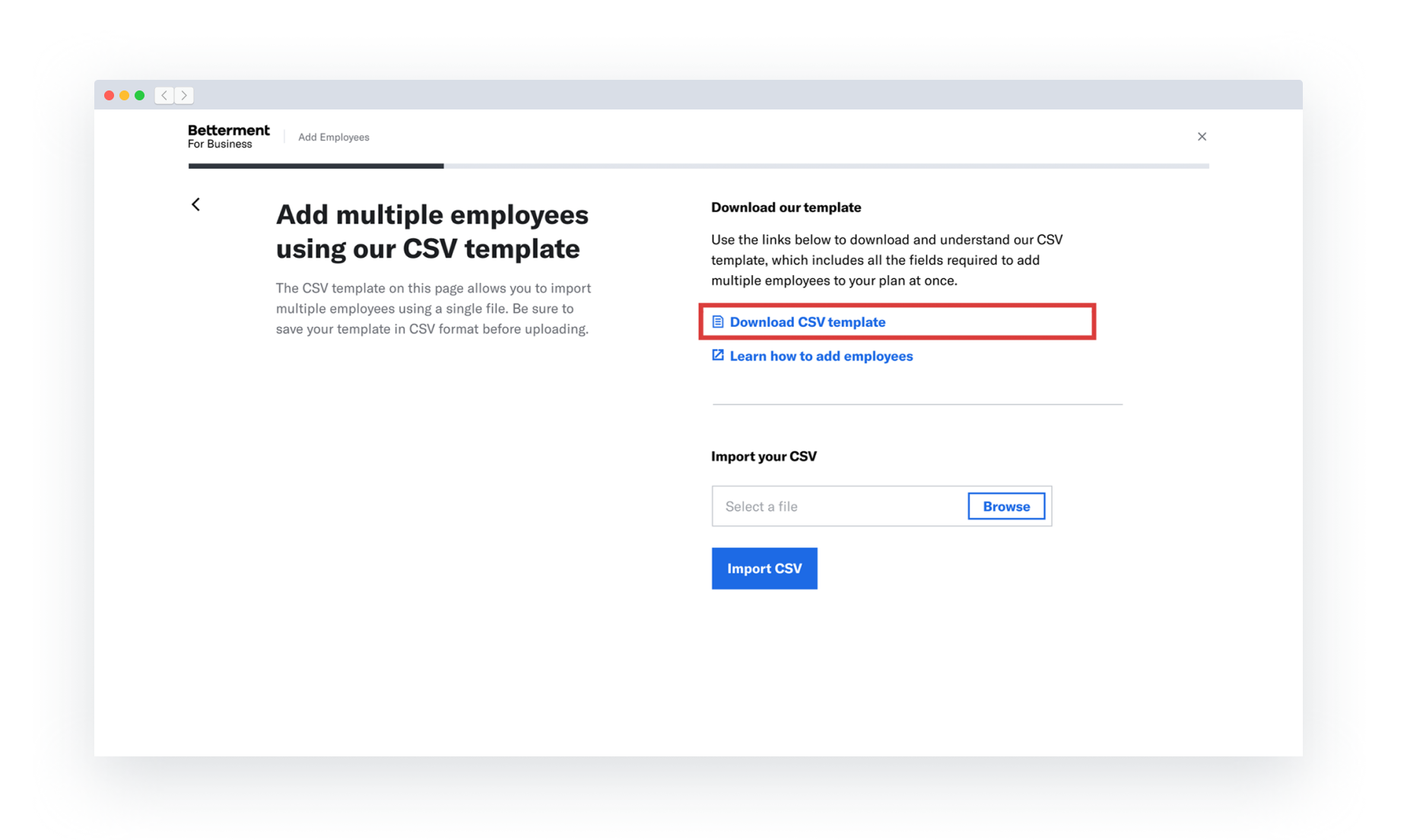Click the divider under the template links
Screen dimensions: 1407x840
(x=916, y=405)
